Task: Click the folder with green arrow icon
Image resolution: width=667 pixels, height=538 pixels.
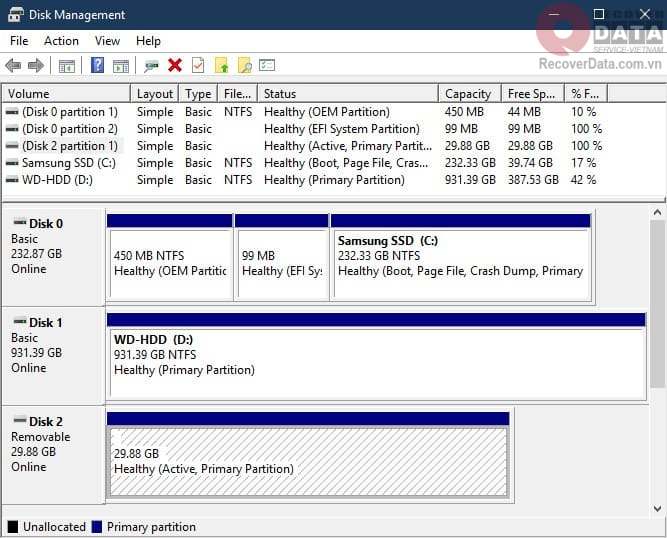Action: 222,65
